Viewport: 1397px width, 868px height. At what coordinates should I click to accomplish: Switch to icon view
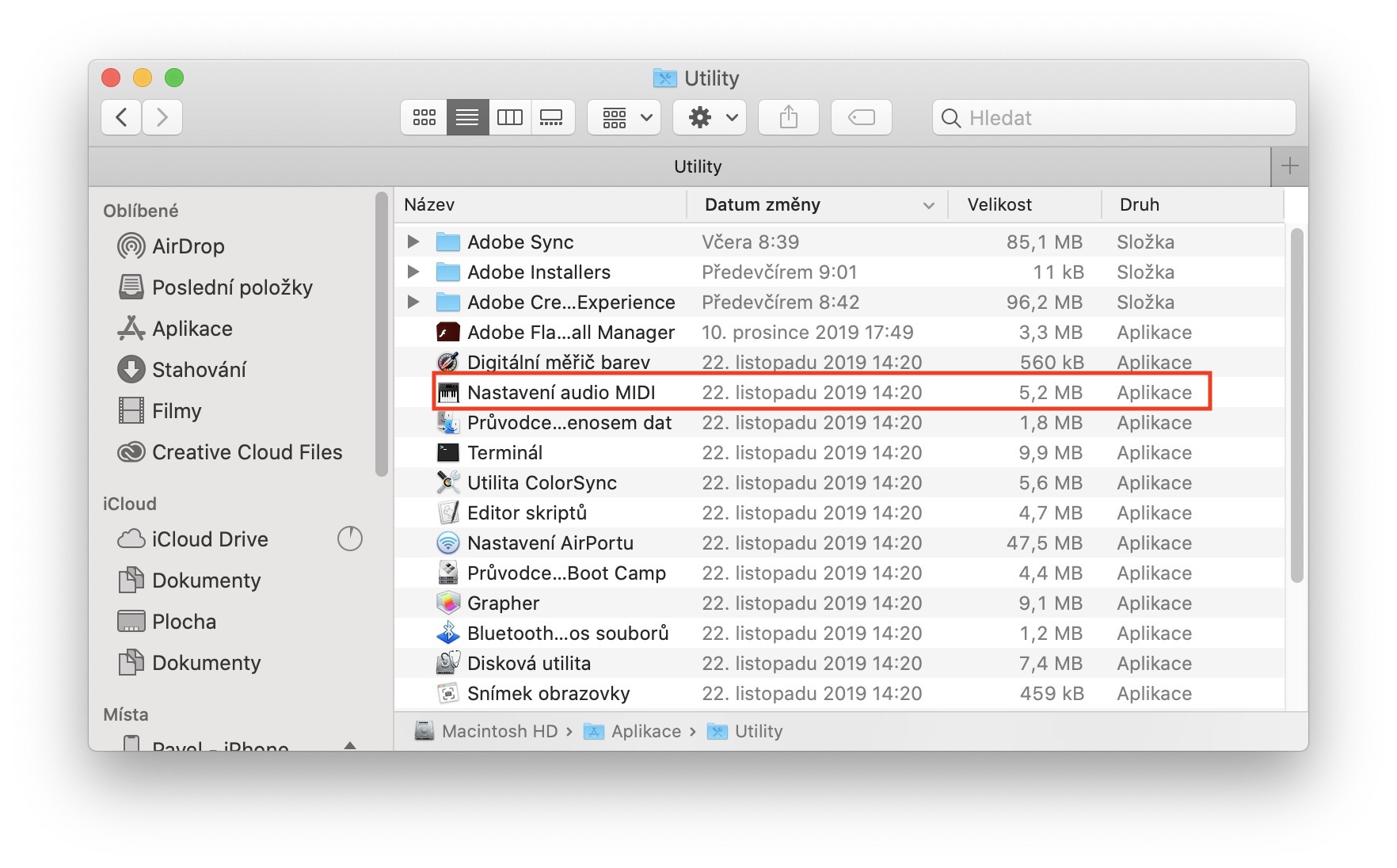coord(424,117)
